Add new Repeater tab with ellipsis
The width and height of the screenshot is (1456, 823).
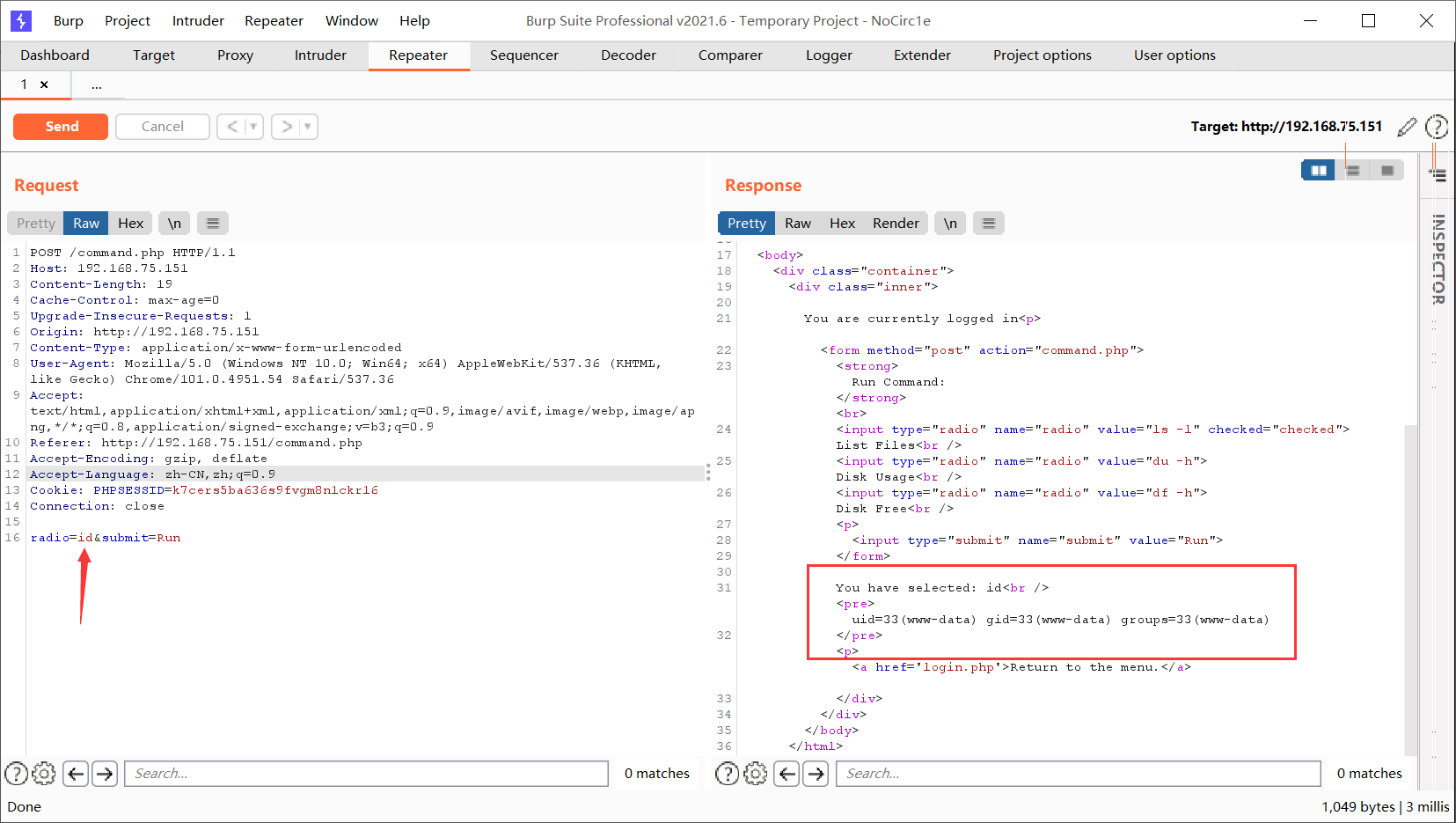[x=97, y=85]
